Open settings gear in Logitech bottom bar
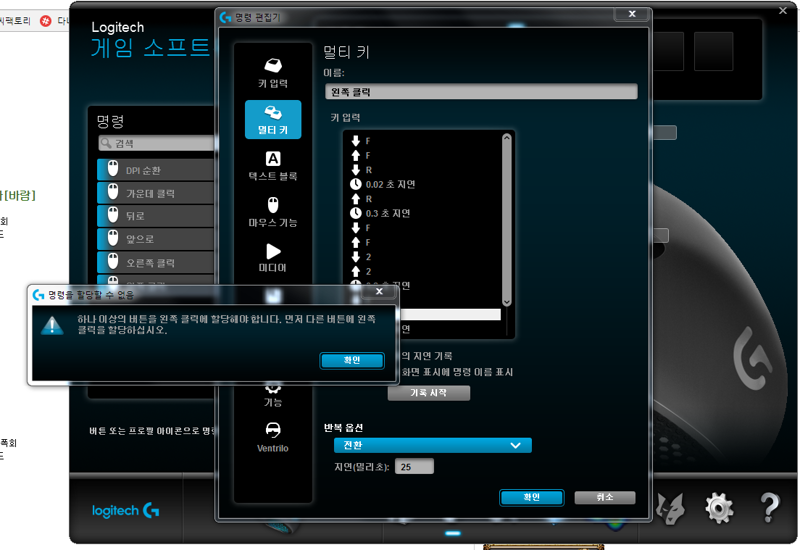The image size is (800, 550). coord(719,508)
